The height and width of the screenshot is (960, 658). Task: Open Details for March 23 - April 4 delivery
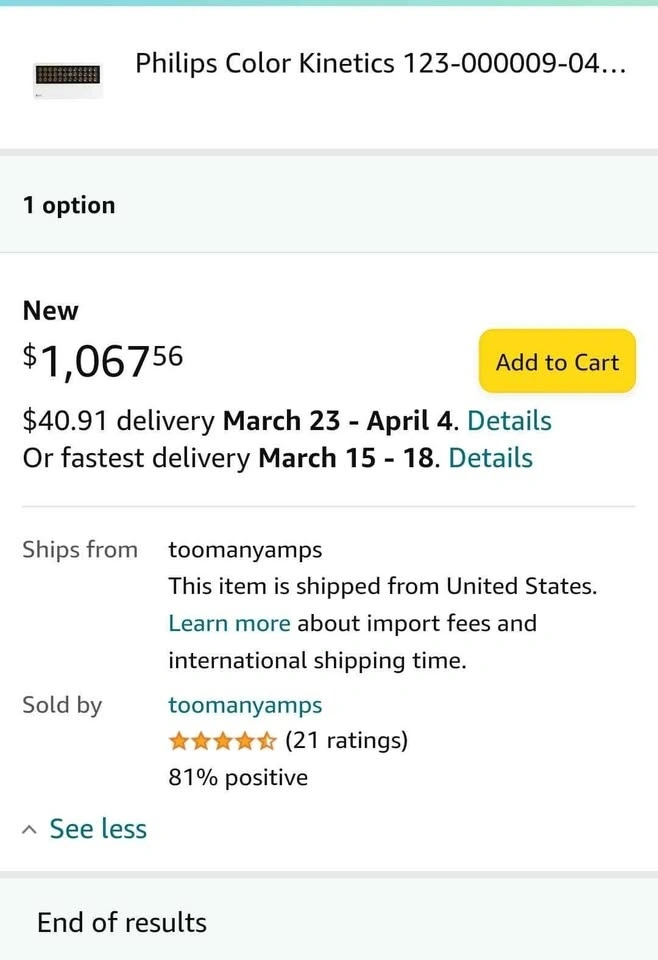pyautogui.click(x=509, y=421)
